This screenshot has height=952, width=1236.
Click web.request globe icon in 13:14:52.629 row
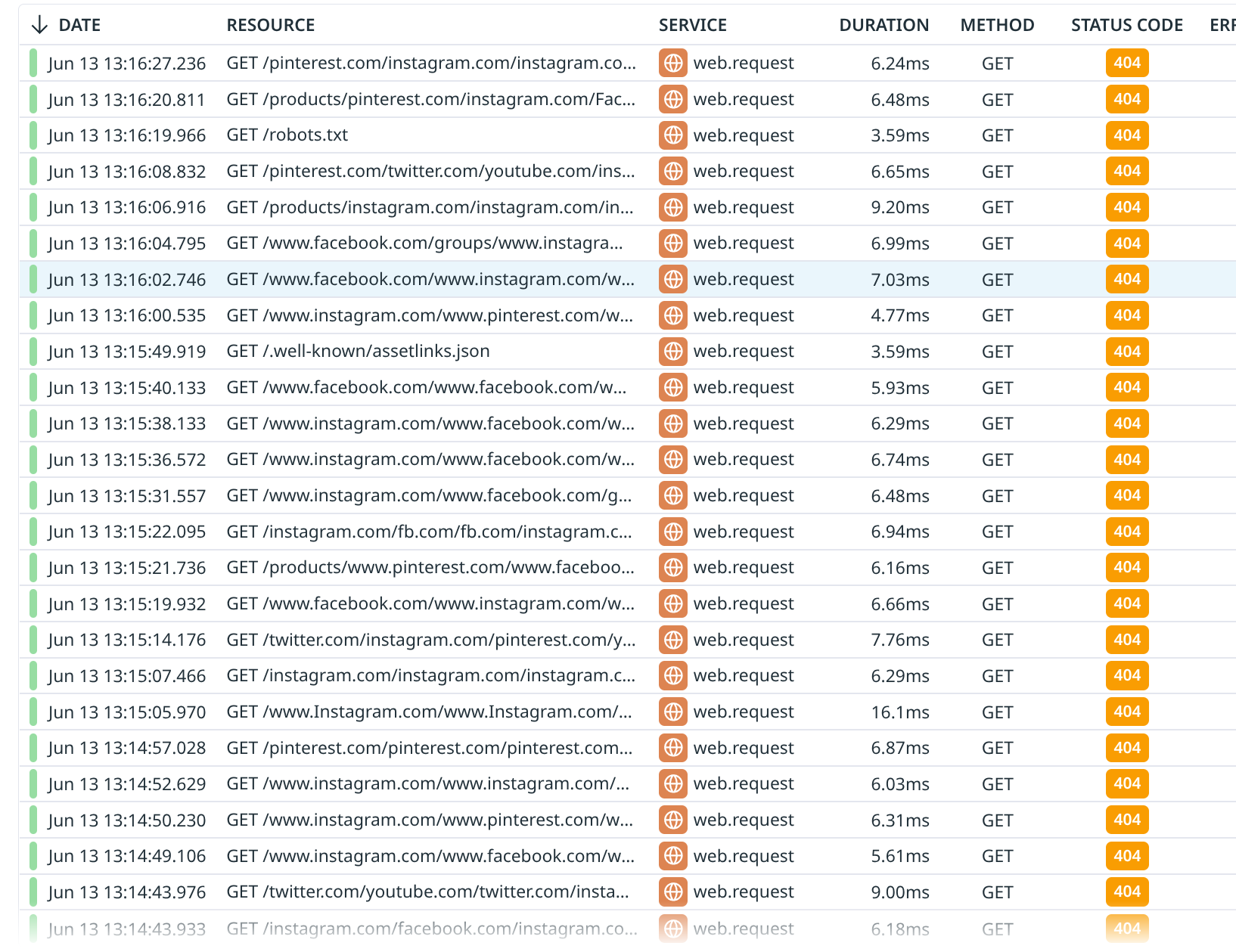point(673,783)
